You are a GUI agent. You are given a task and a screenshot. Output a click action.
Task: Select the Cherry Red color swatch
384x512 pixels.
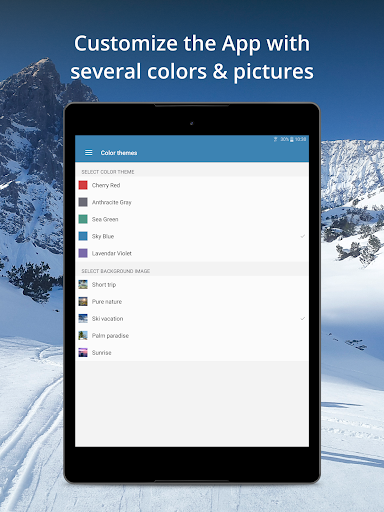(x=83, y=185)
